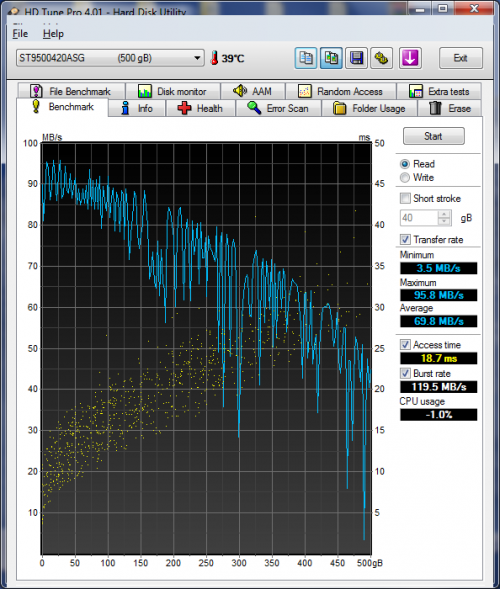Click the thermometer temperature icon

pos(214,58)
